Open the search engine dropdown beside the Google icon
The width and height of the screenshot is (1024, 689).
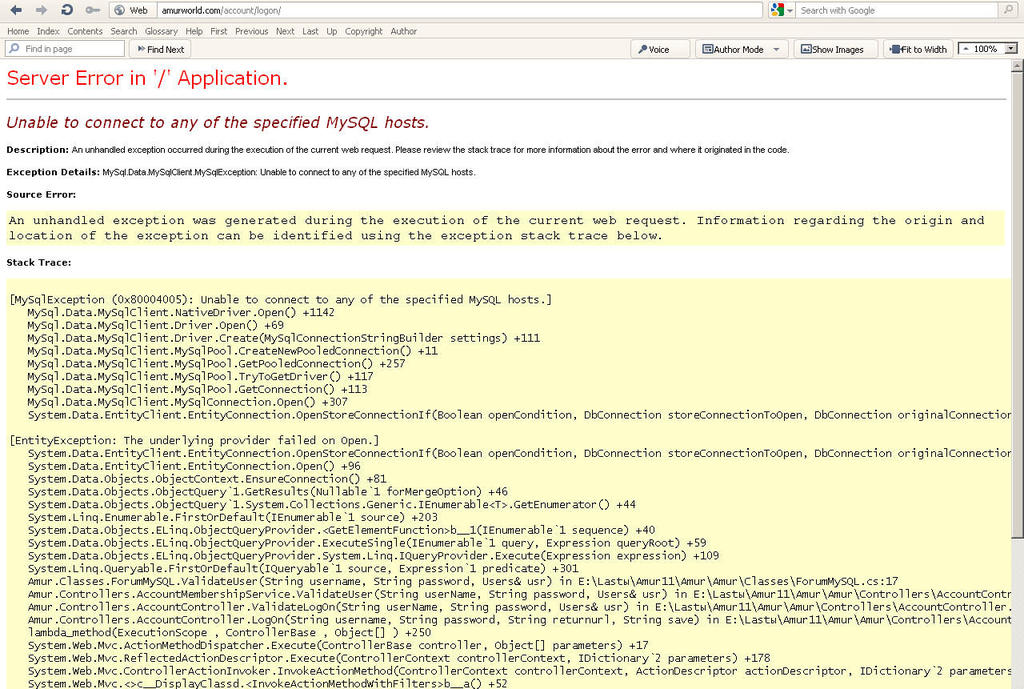point(789,10)
